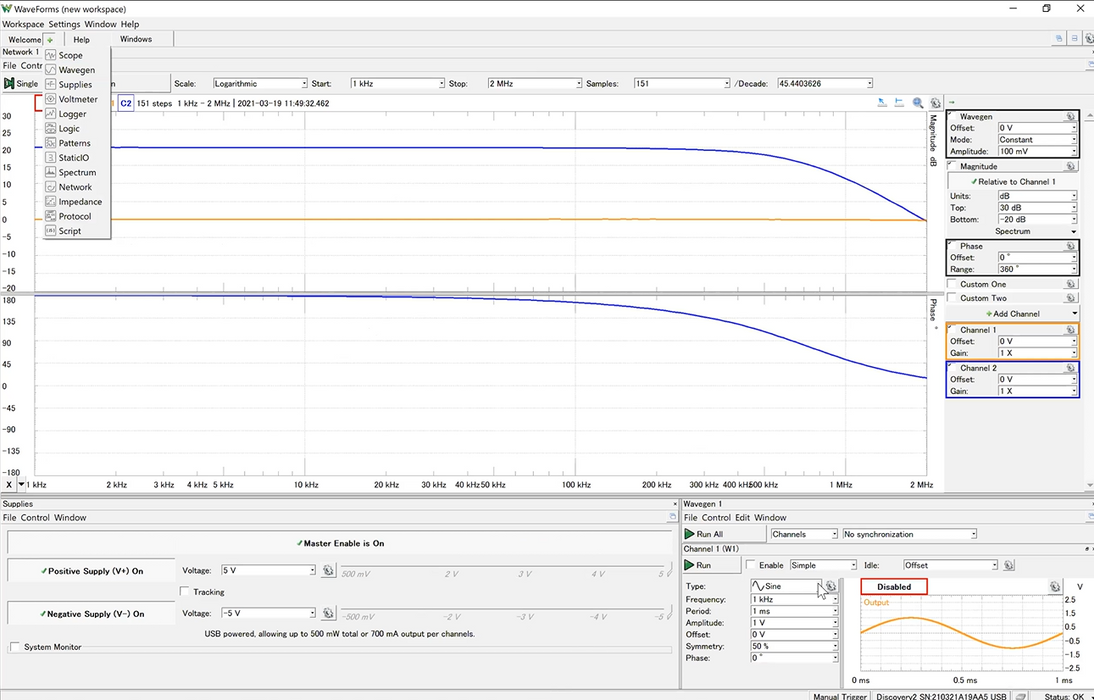Toggle Negative Supply (V-) On button

pos(92,614)
